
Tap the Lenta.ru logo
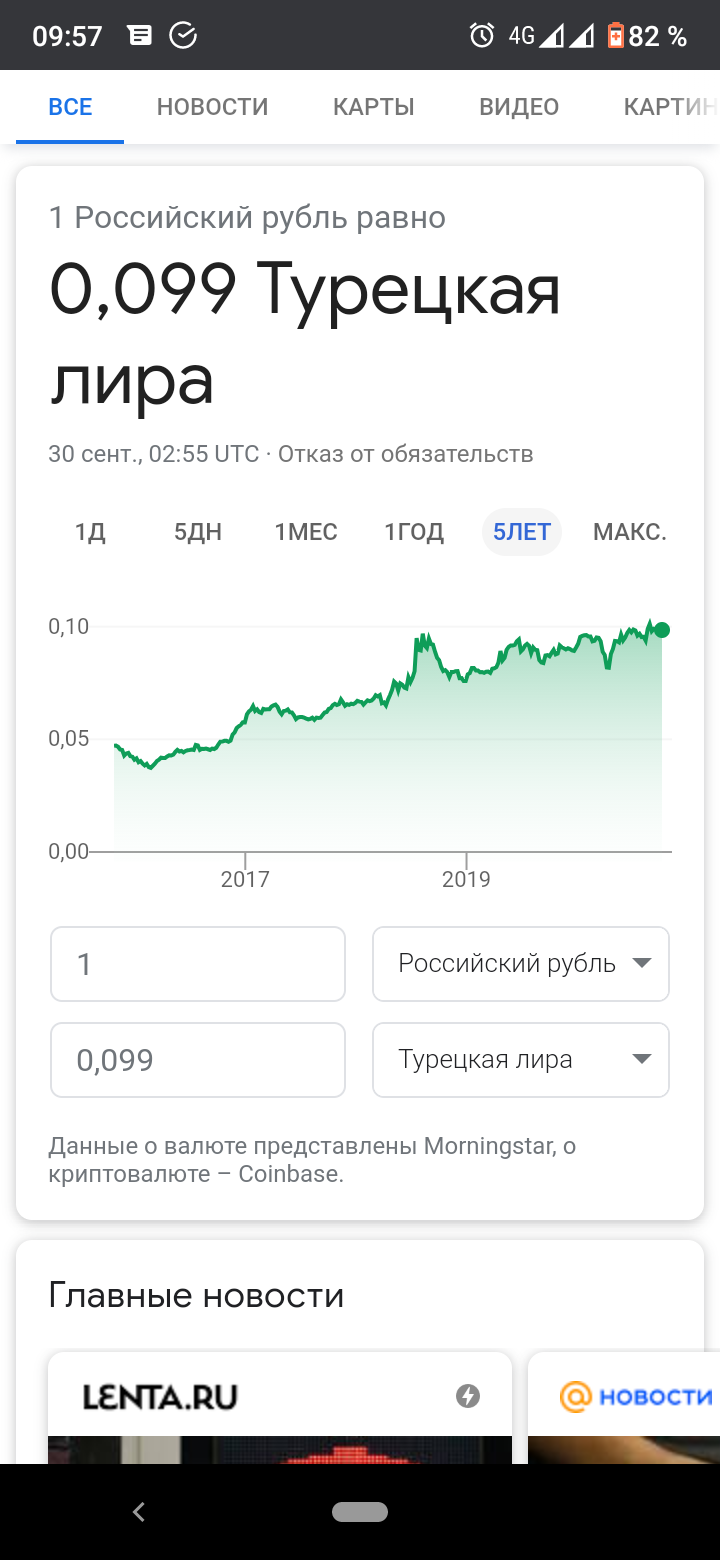click(x=160, y=1396)
